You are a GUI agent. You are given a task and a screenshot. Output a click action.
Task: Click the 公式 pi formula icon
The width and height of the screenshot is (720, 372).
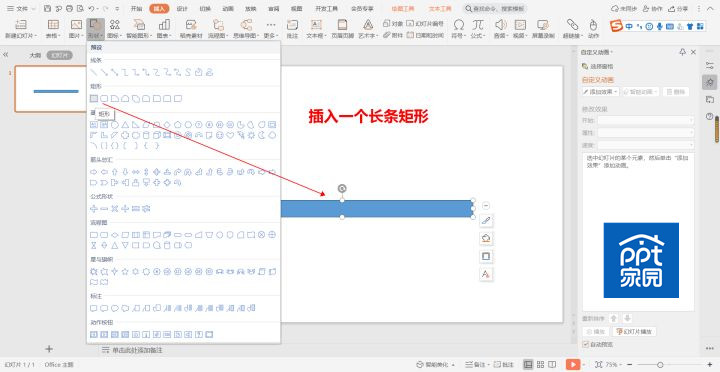[478, 25]
